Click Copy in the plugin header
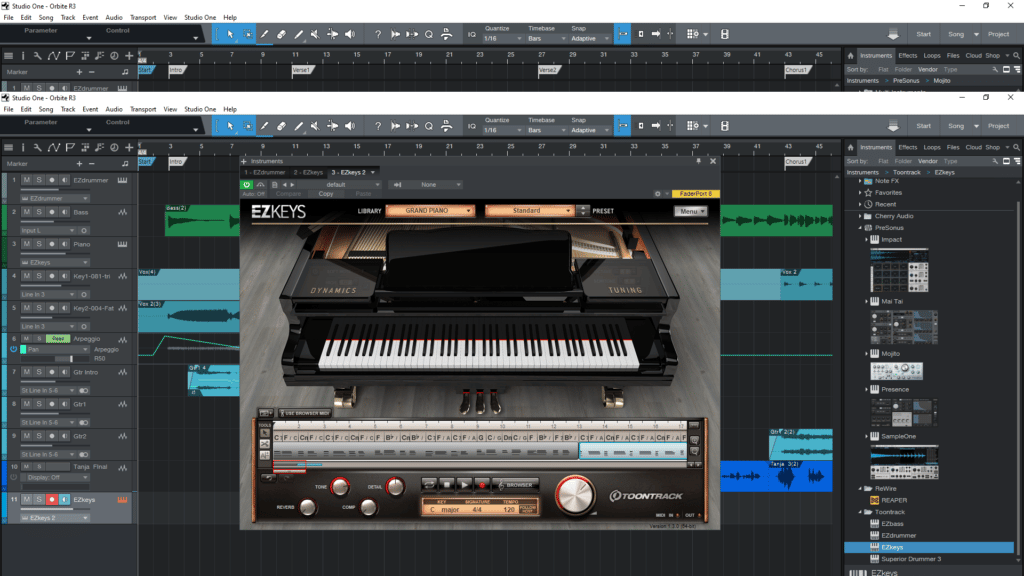1024x576 pixels. coord(326,194)
